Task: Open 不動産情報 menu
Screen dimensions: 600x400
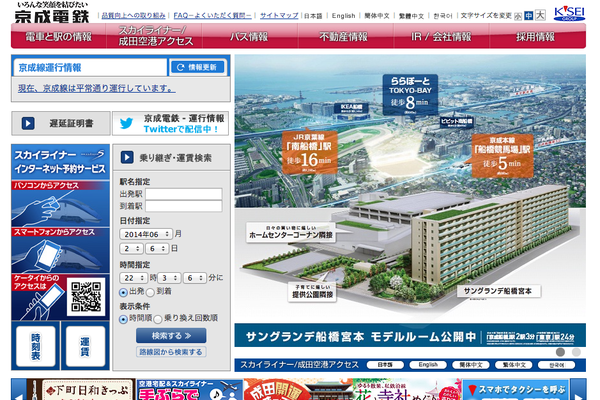Action: pos(346,36)
